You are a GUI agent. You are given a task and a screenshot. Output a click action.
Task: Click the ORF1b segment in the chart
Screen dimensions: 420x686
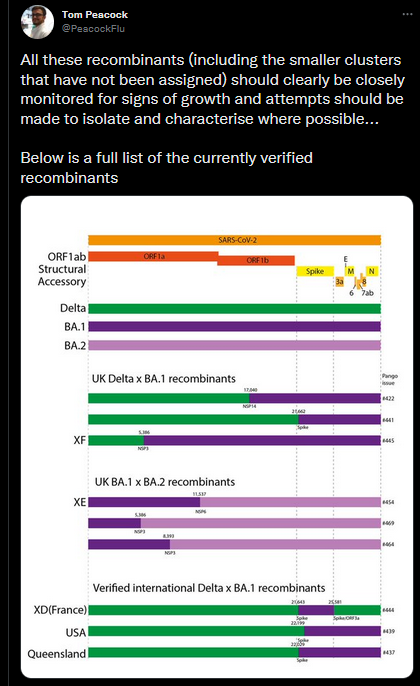[256, 260]
